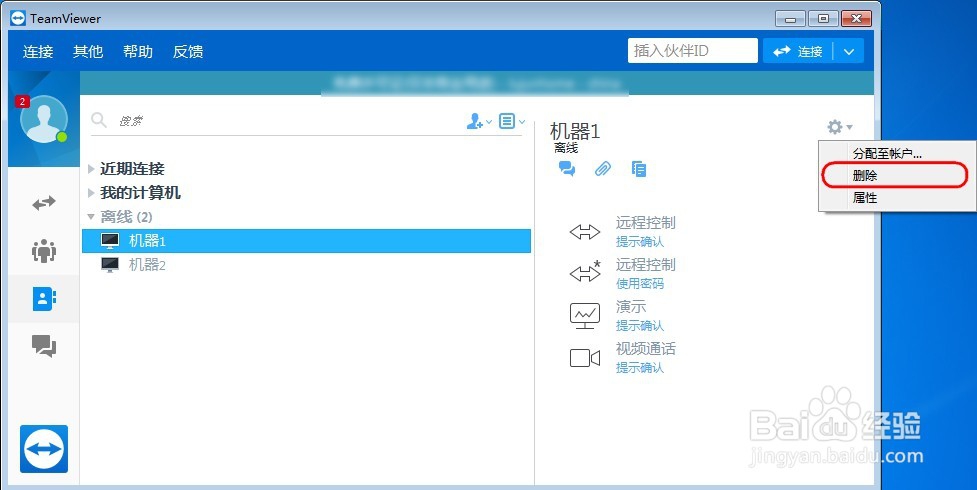Image resolution: width=977 pixels, height=490 pixels.
Task: Open the computers & contacts sidebar tab
Action: point(44,299)
